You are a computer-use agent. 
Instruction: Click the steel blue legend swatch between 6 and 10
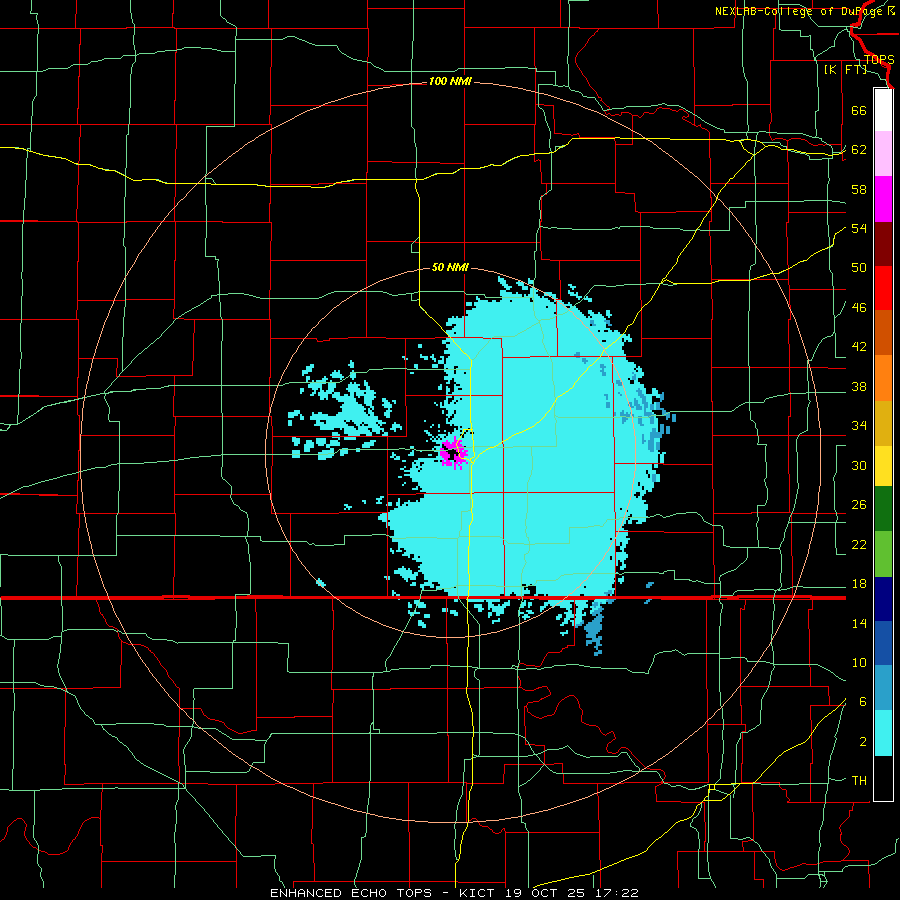pyautogui.click(x=883, y=688)
